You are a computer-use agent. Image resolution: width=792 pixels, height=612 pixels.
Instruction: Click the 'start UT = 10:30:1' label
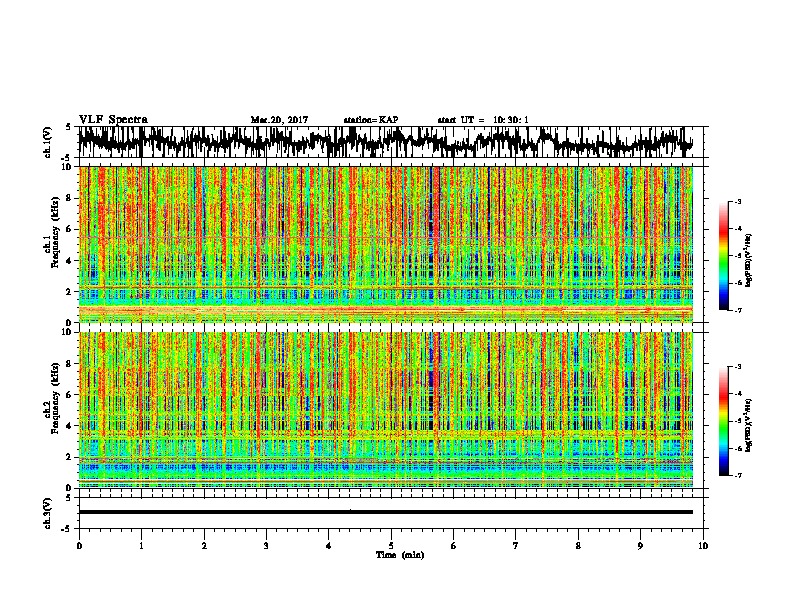point(483,120)
